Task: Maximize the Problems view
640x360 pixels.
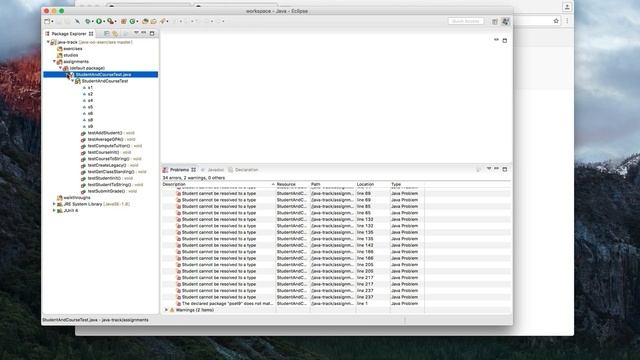Action: (x=504, y=169)
